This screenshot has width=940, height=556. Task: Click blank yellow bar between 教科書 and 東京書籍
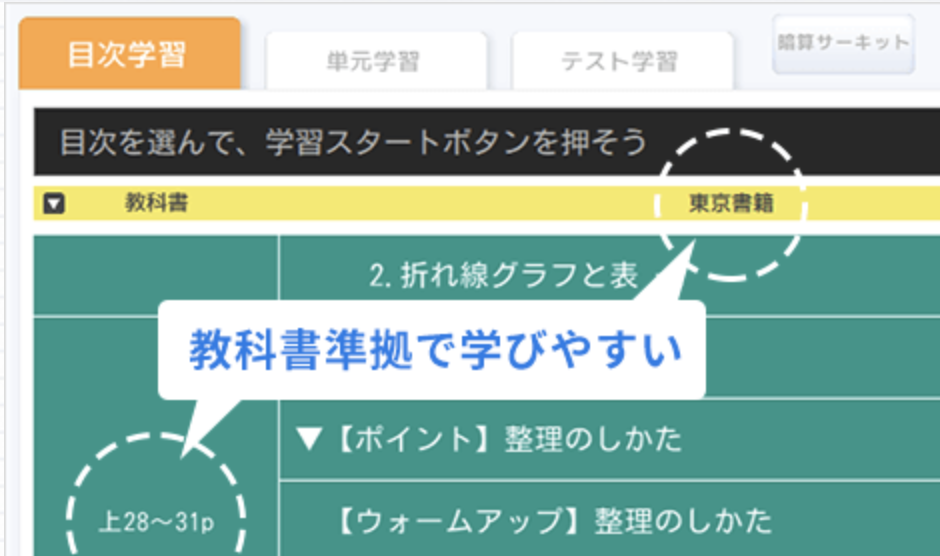[420, 204]
